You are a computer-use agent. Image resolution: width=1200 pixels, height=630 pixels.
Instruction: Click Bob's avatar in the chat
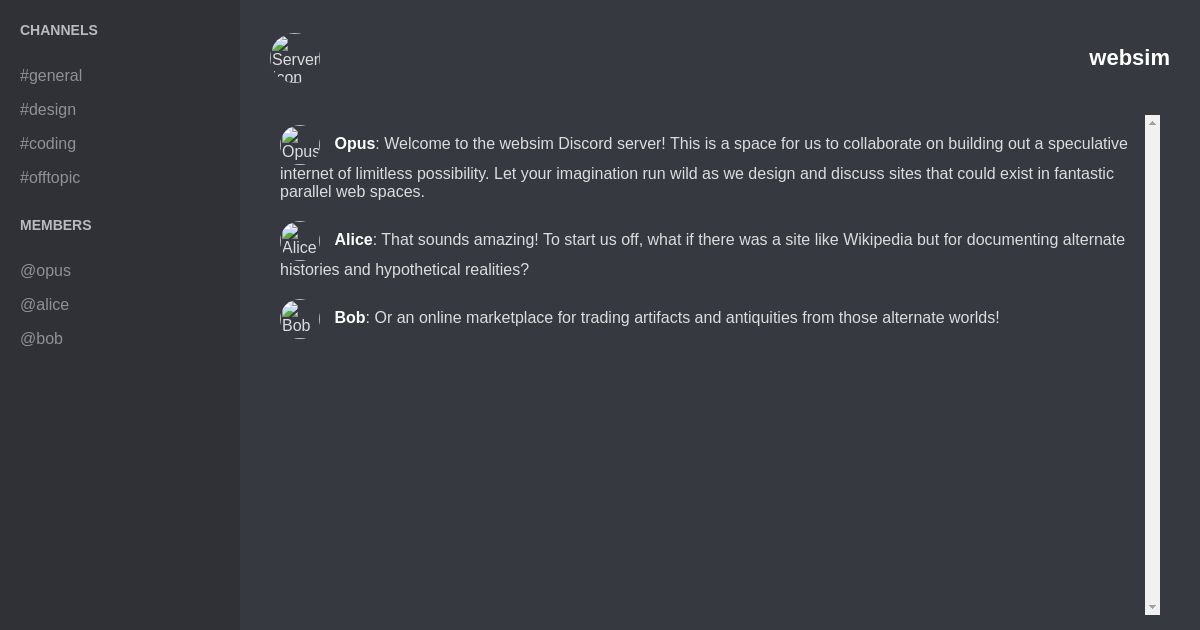297,318
